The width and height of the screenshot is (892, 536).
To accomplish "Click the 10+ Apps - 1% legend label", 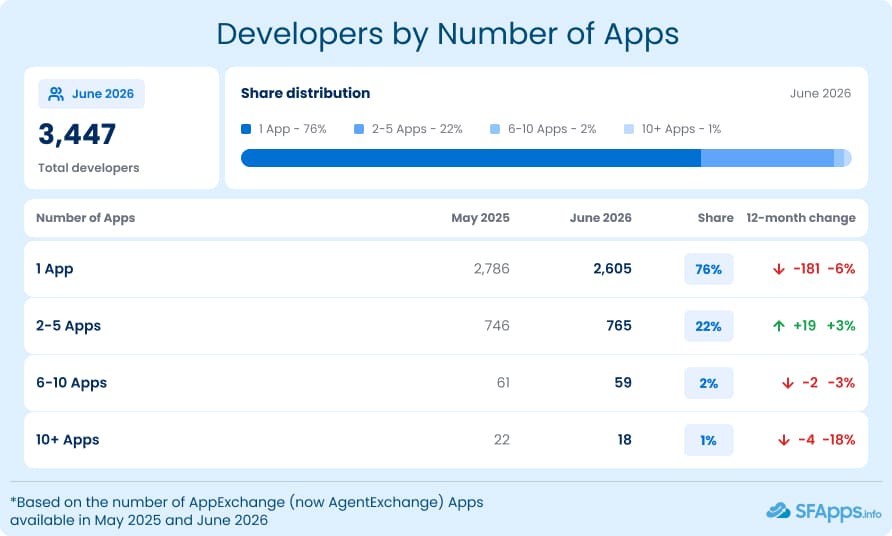I will pos(682,129).
